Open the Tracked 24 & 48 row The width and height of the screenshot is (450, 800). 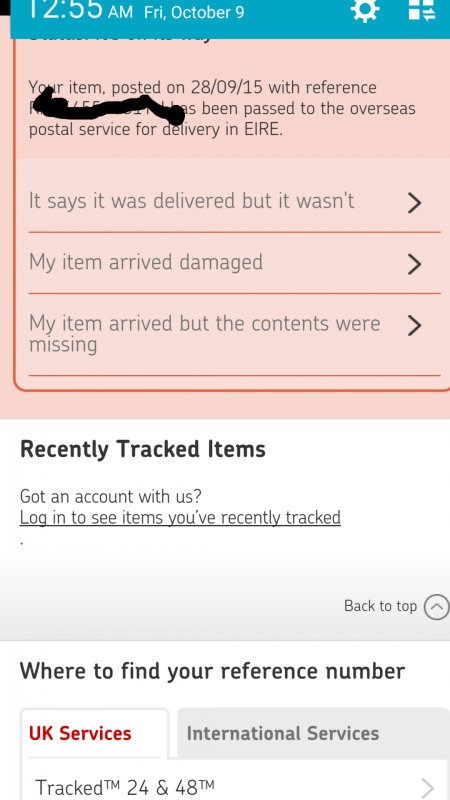(235, 787)
